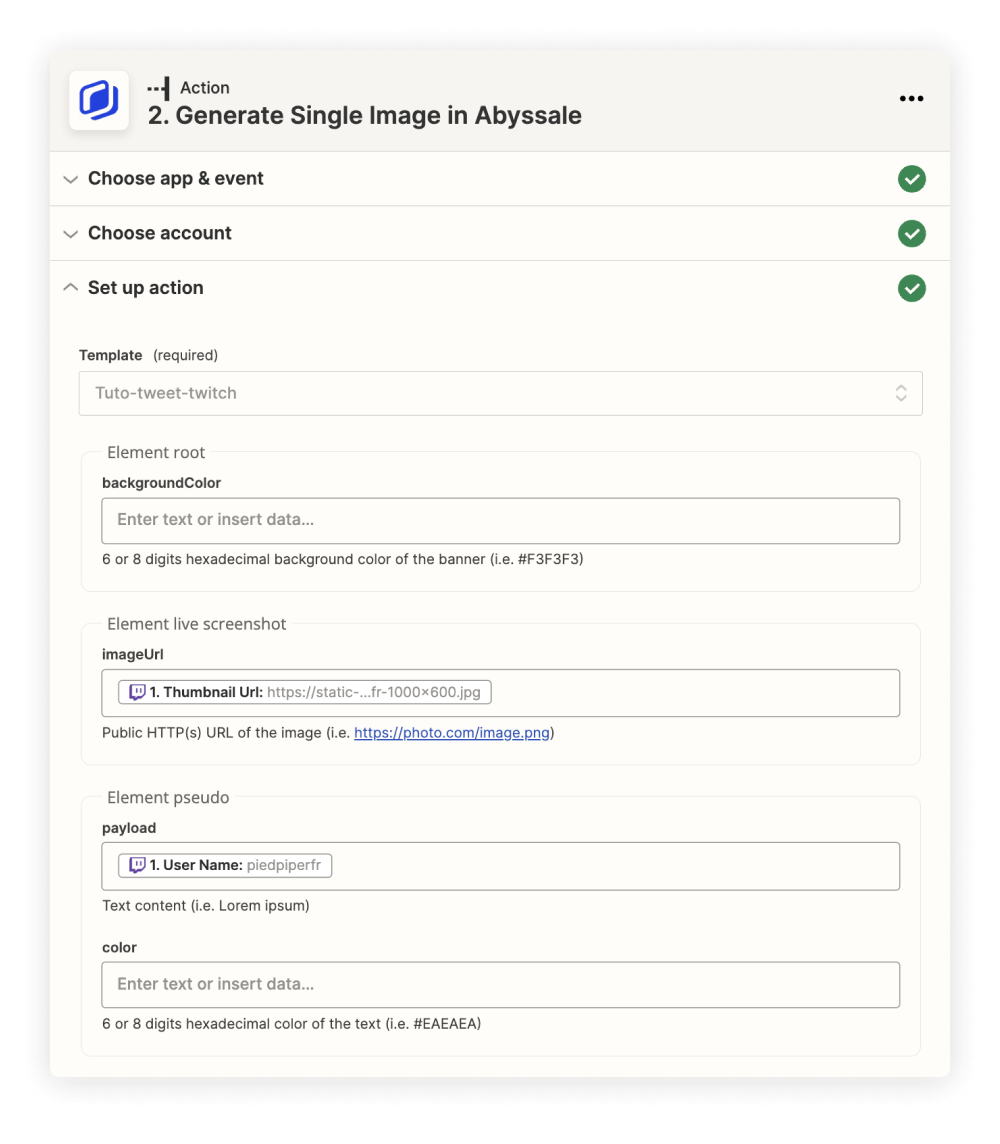The height and width of the screenshot is (1144, 1000).
Task: Click Twitch icon in Thumbnail Url pill
Action: (x=137, y=692)
